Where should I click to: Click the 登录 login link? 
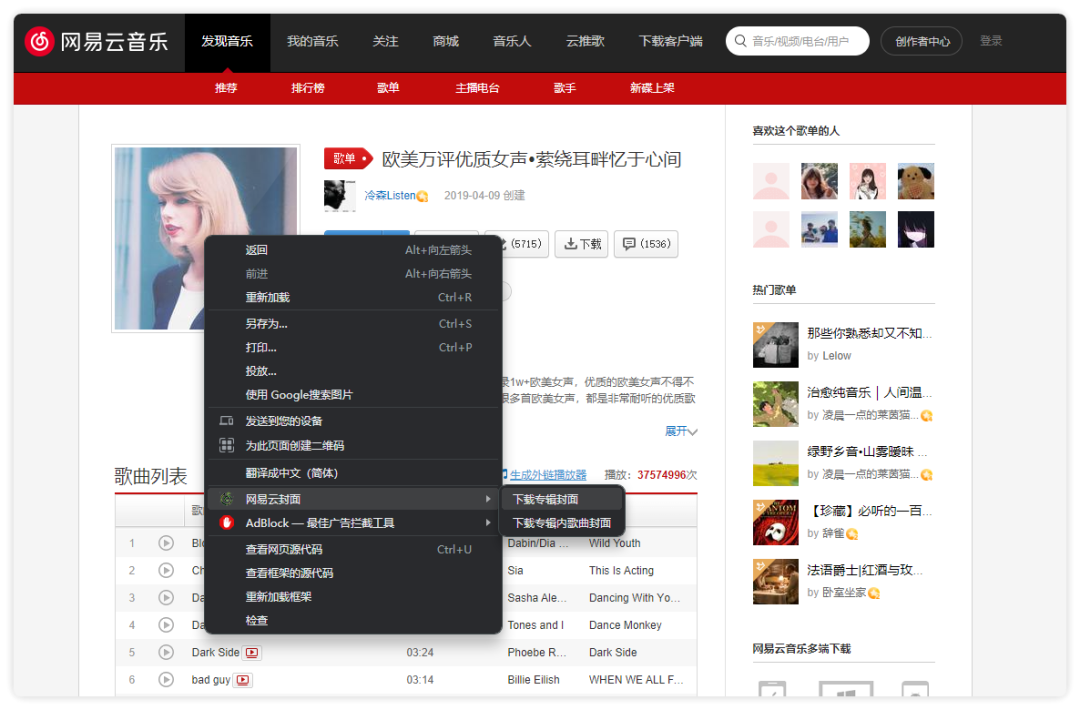(x=991, y=41)
